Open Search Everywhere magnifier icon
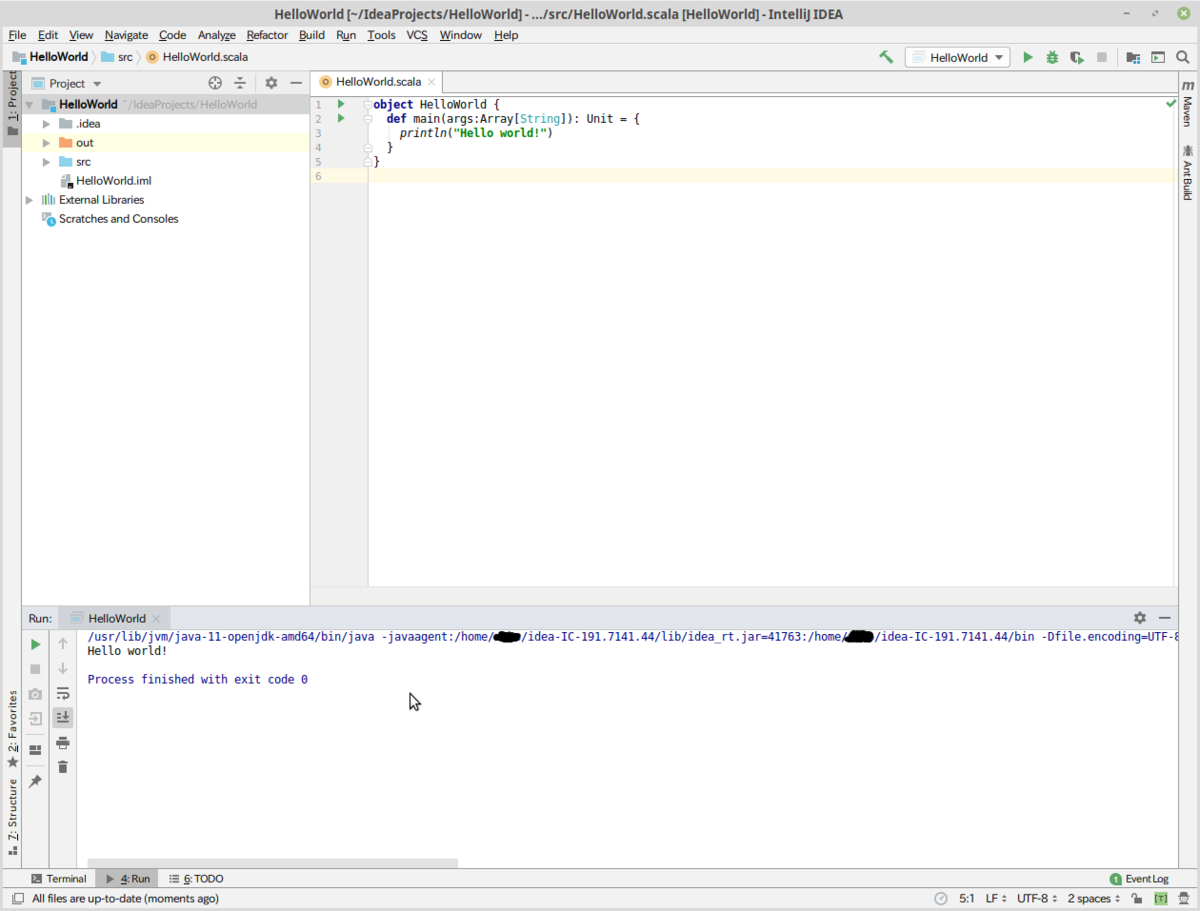This screenshot has width=1200, height=911. coord(1183,57)
